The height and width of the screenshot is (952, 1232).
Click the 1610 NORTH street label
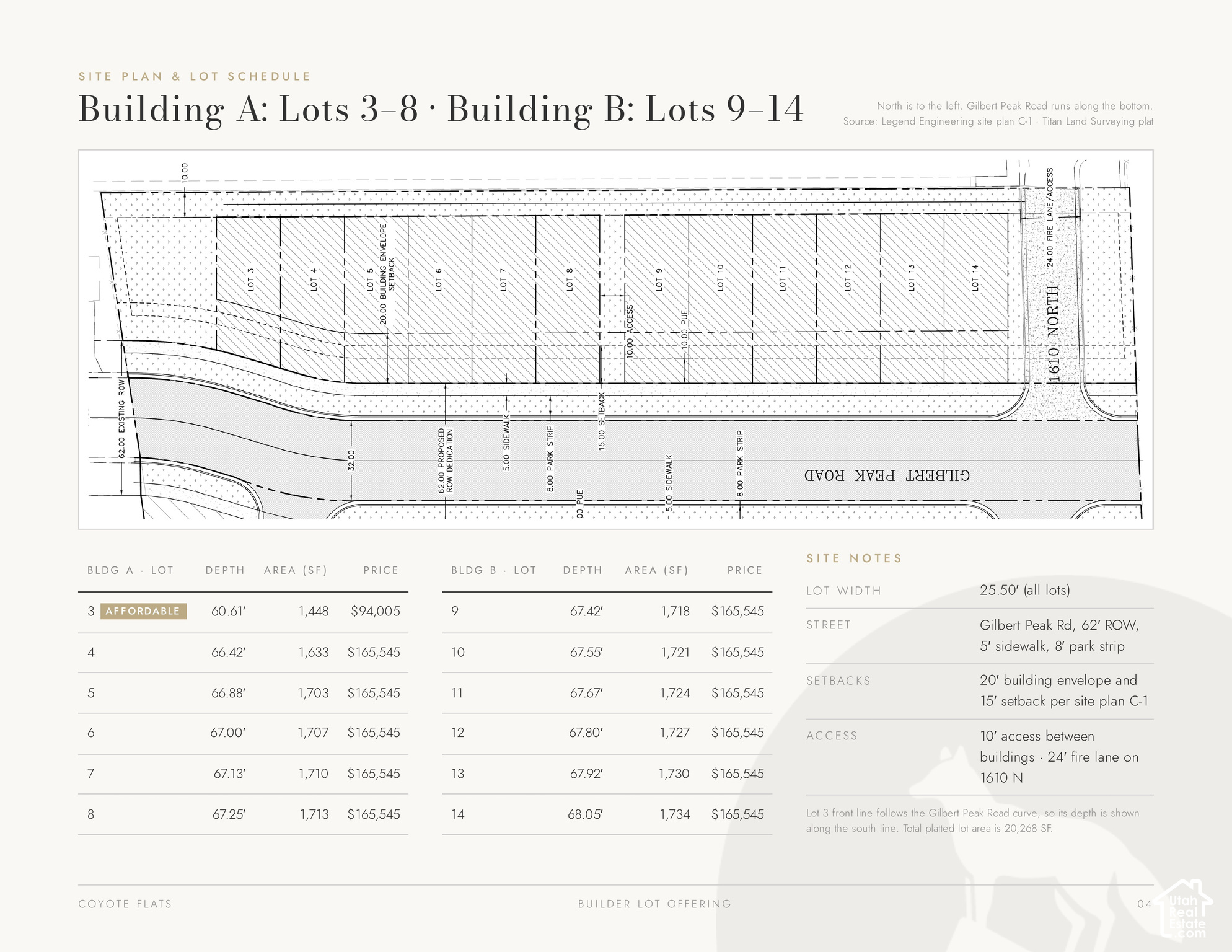click(1054, 333)
